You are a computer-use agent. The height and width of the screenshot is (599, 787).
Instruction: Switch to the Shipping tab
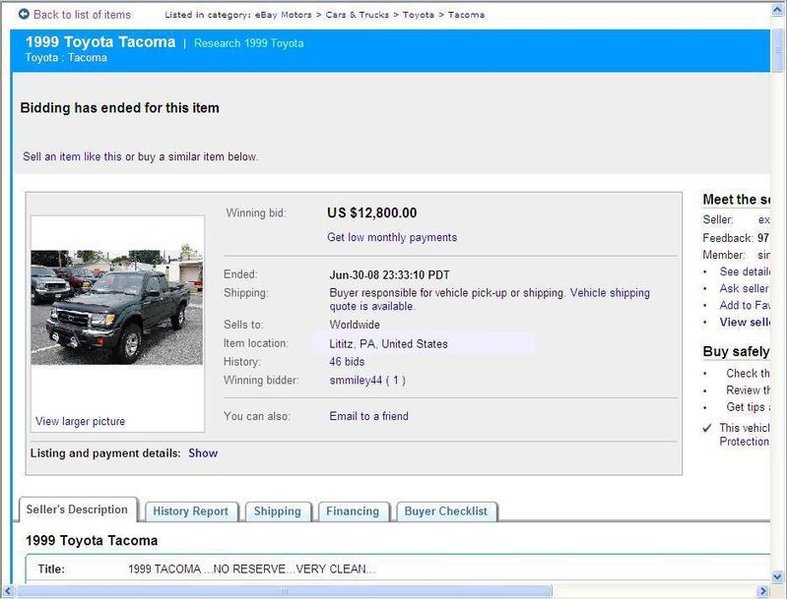point(278,511)
